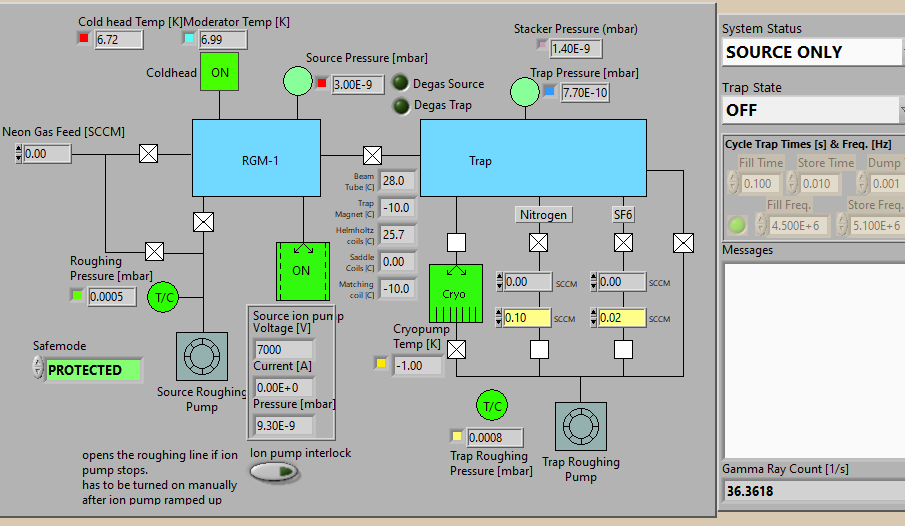Screen dimensions: 905x526
Task: Click the Store Time 0.010 field
Action: click(819, 184)
